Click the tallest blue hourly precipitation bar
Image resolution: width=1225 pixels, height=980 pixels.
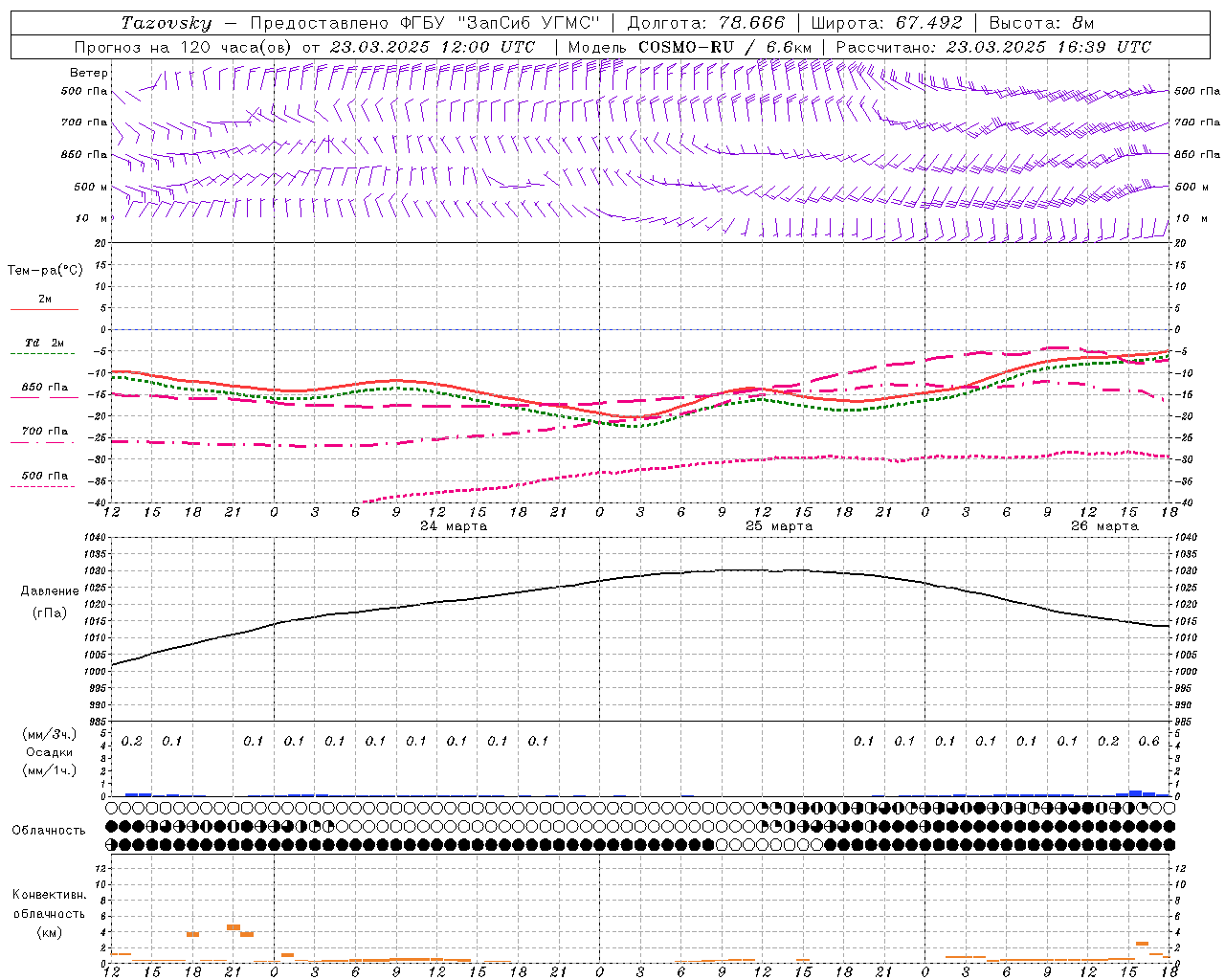click(1135, 792)
